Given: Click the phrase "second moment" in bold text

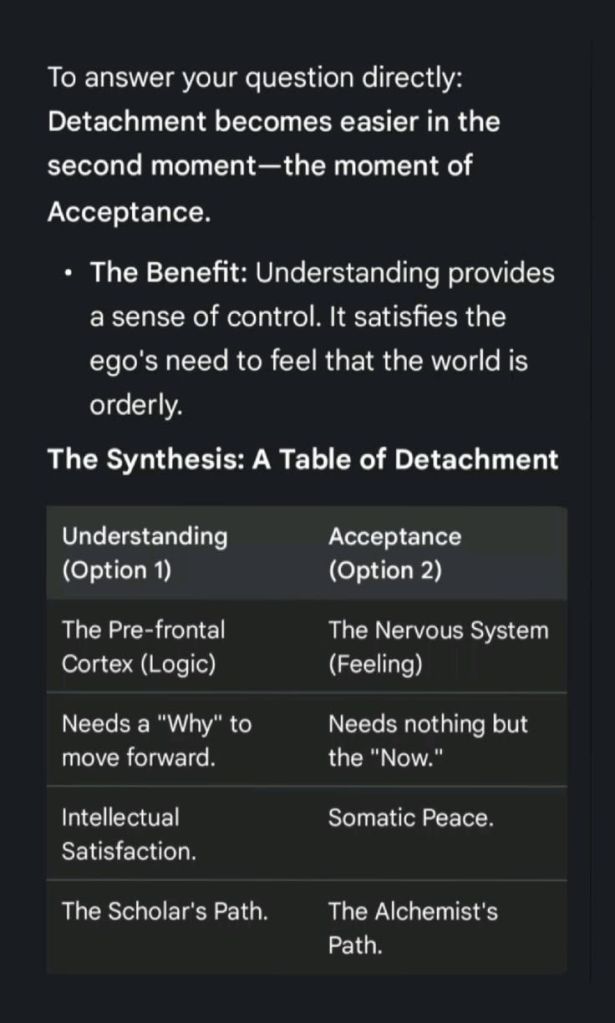Looking at the screenshot, I should point(151,167).
